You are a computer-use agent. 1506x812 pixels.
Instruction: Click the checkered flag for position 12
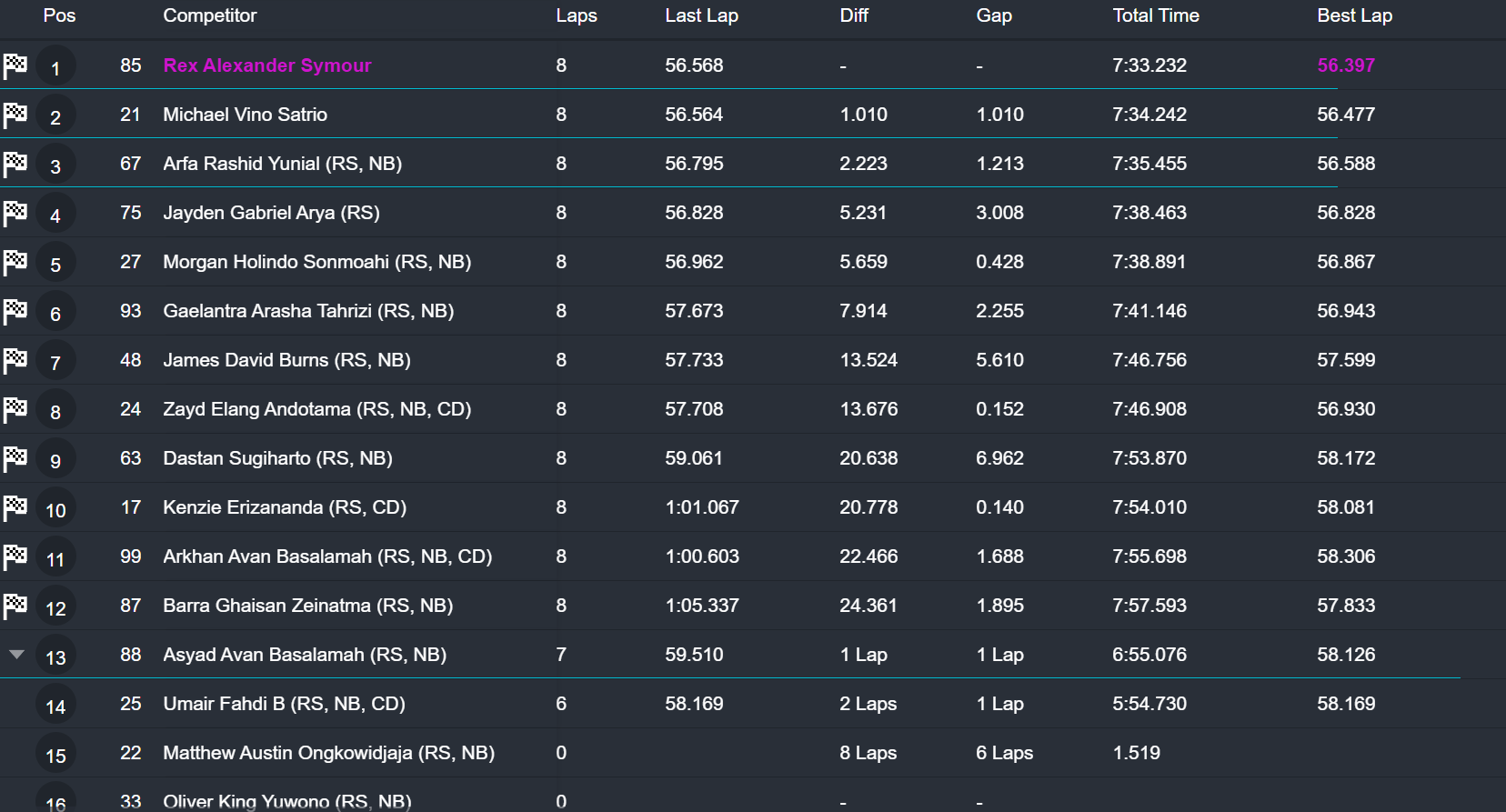point(15,606)
